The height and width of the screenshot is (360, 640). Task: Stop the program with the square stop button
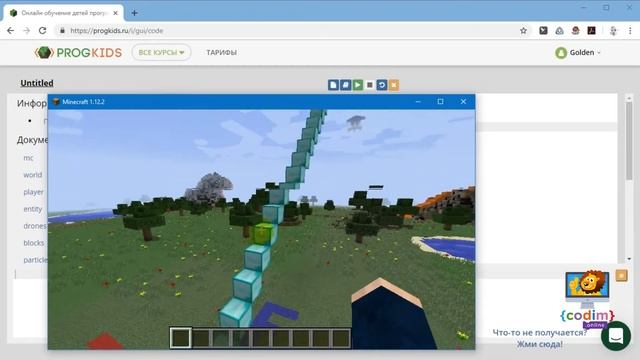(370, 85)
